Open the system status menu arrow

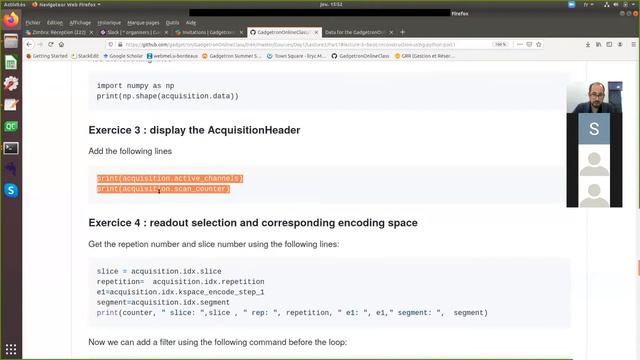tap(633, 4)
